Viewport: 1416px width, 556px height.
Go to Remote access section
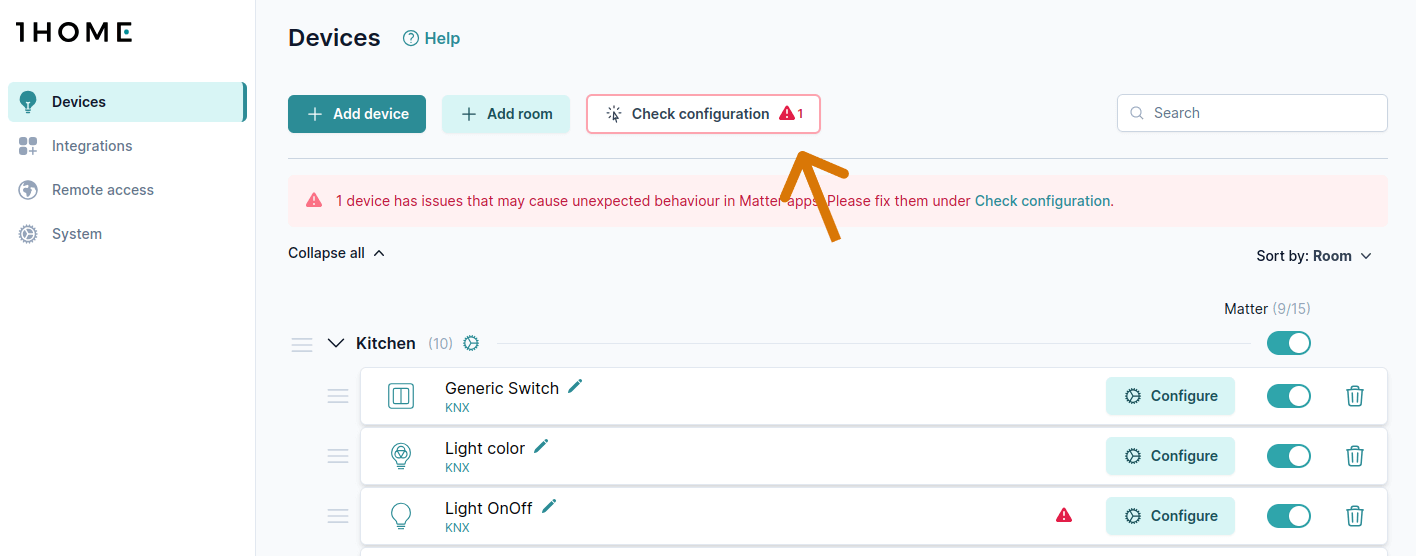tap(103, 190)
